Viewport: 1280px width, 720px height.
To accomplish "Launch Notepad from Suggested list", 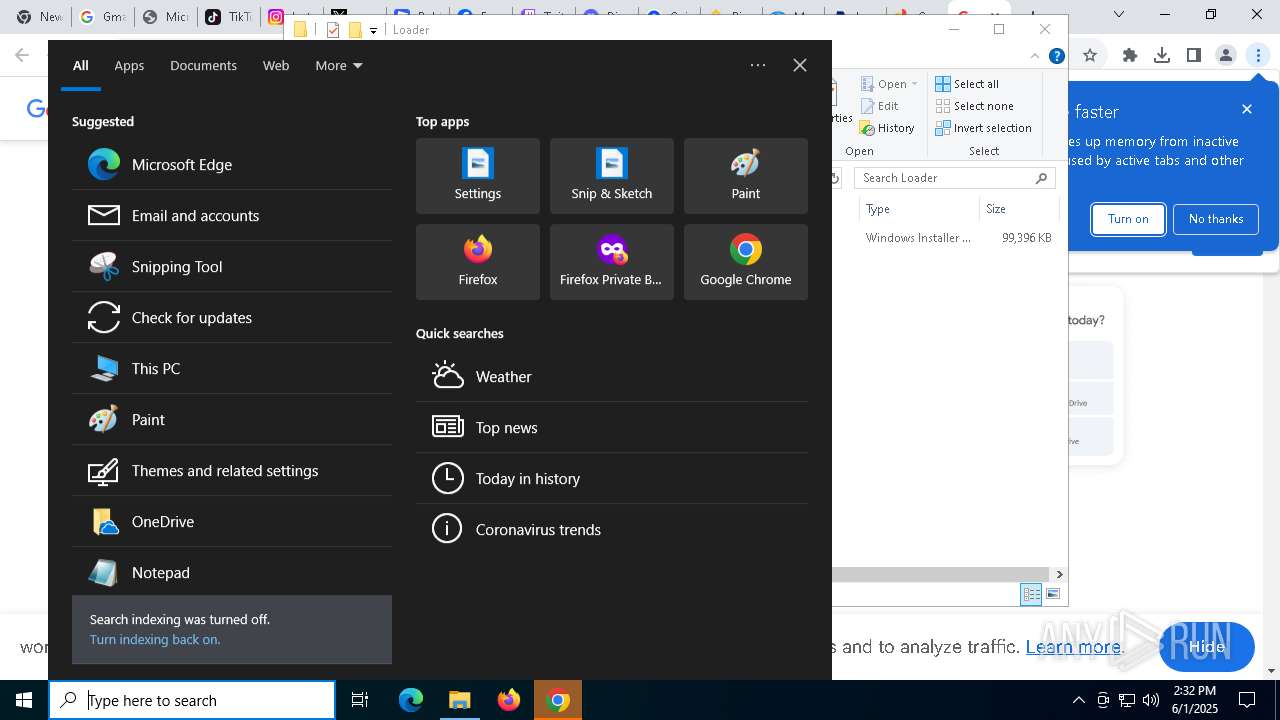I will coord(232,573).
